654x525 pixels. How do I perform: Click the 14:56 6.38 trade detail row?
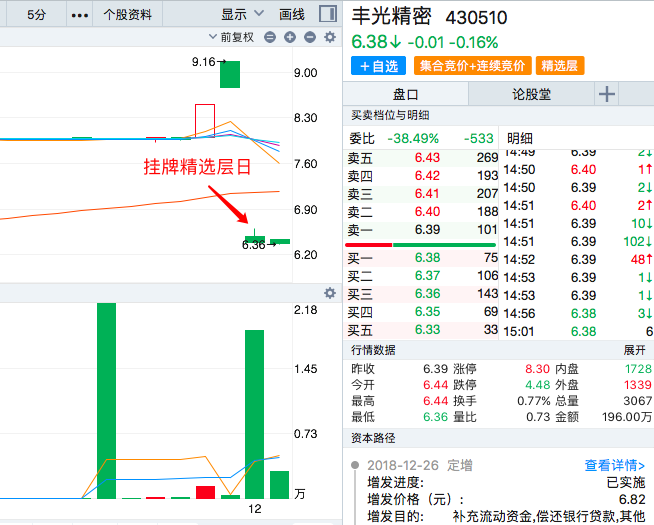point(578,314)
